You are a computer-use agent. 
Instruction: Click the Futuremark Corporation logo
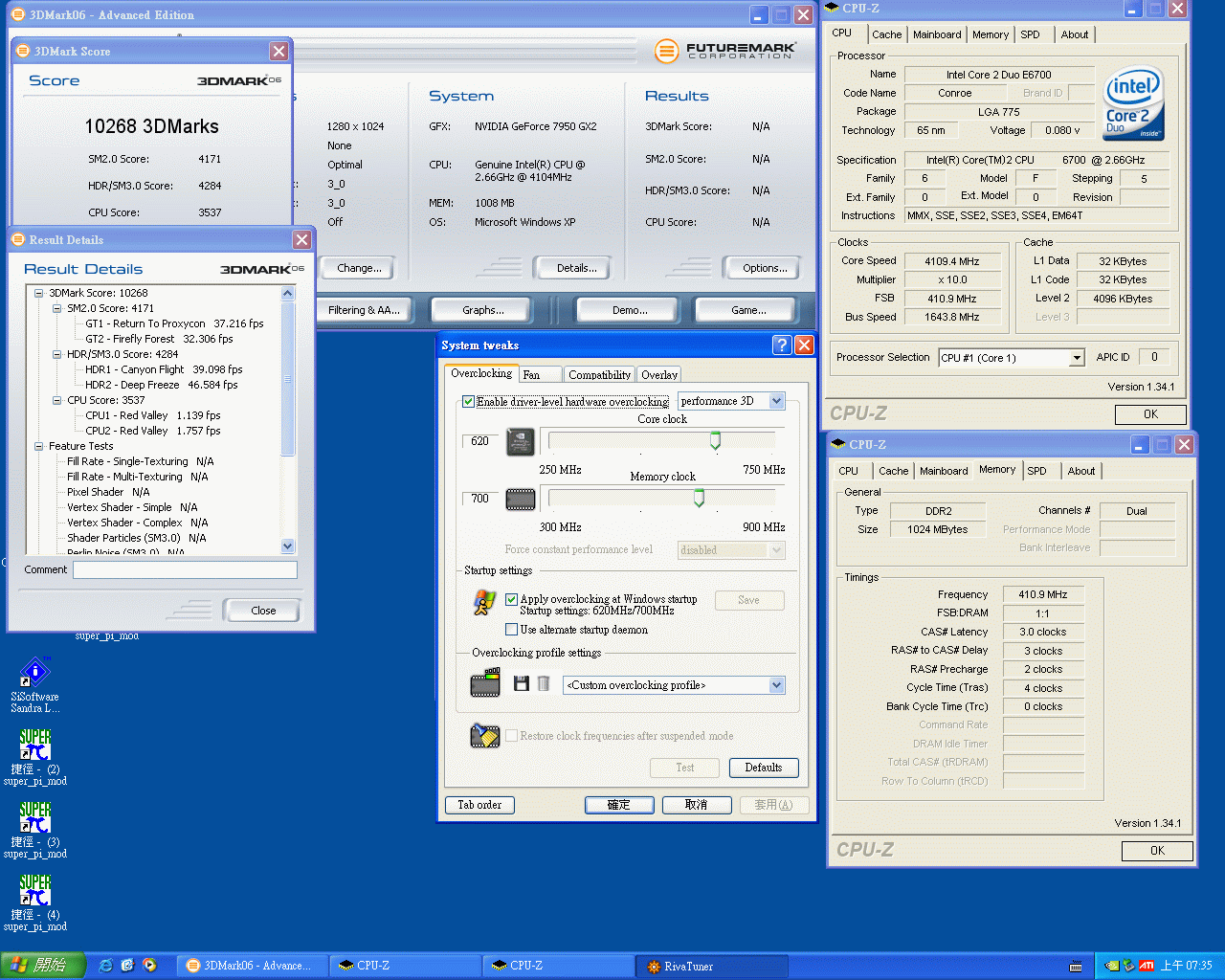(x=725, y=51)
